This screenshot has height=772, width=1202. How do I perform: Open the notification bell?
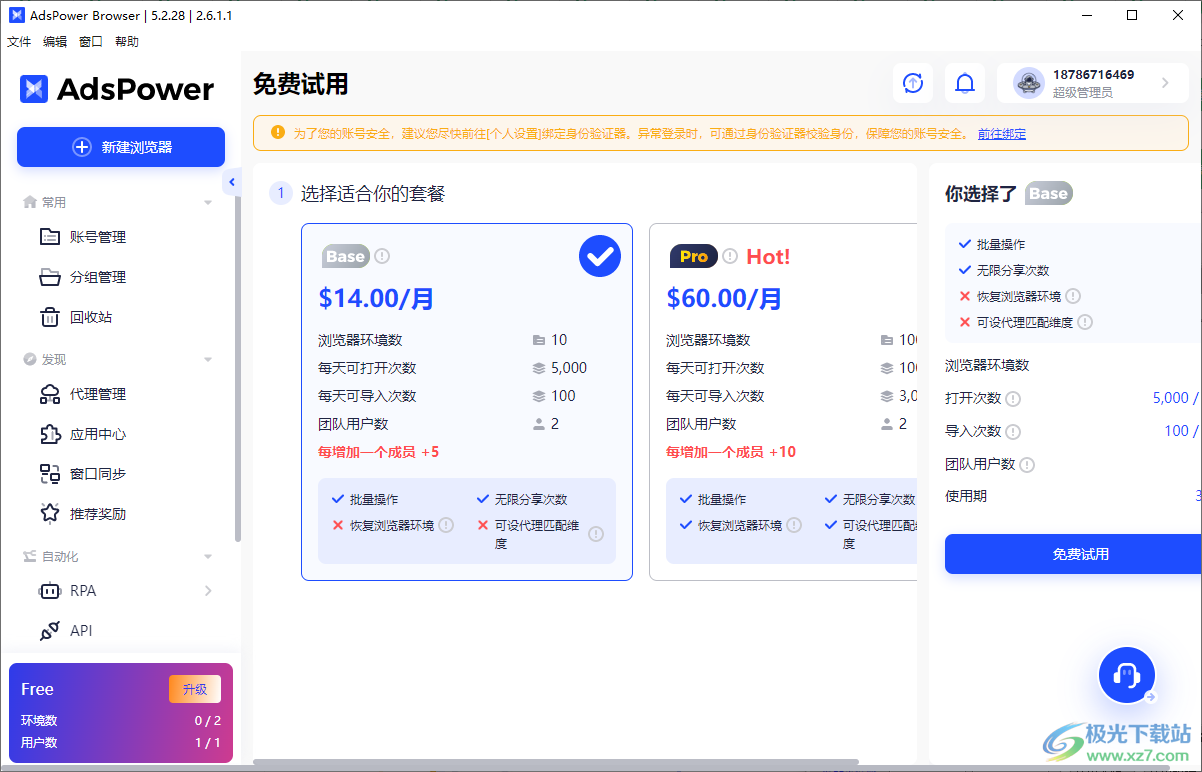point(964,83)
